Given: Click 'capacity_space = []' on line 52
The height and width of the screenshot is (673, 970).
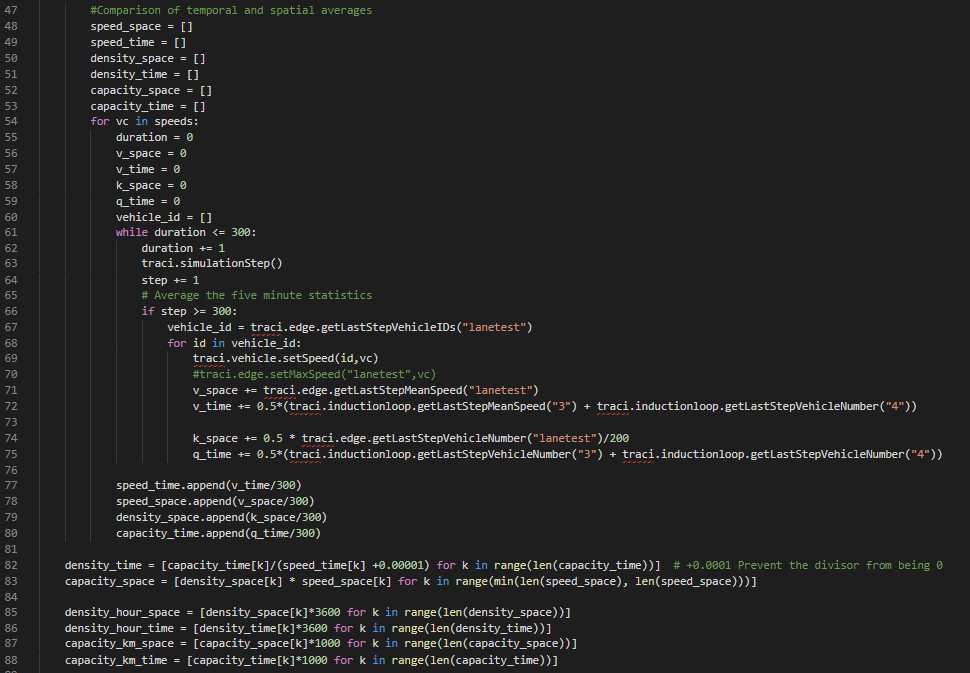Looking at the screenshot, I should 151,90.
